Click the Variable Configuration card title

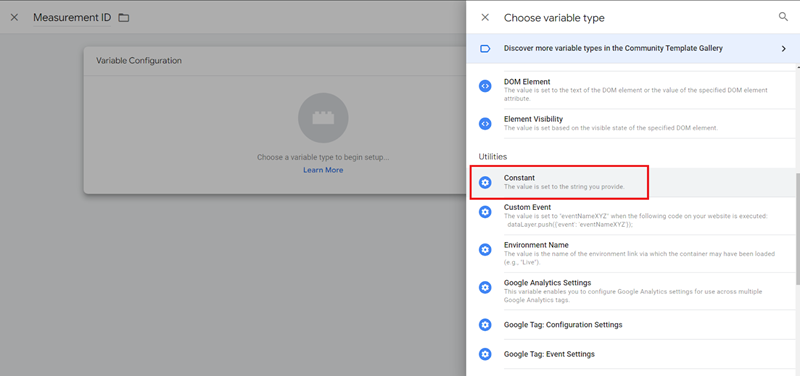[139, 61]
